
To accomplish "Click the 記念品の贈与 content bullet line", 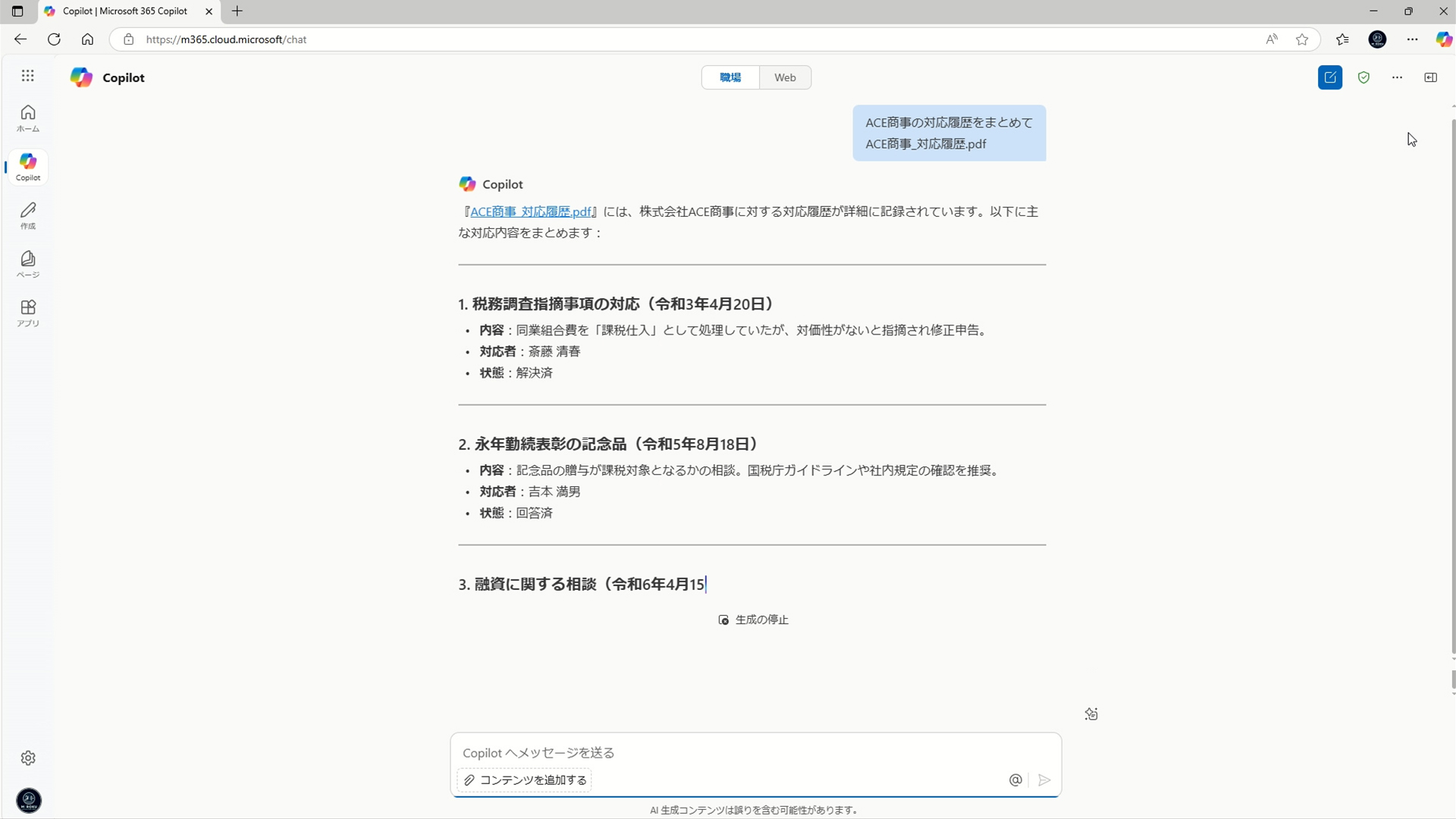I will (740, 470).
